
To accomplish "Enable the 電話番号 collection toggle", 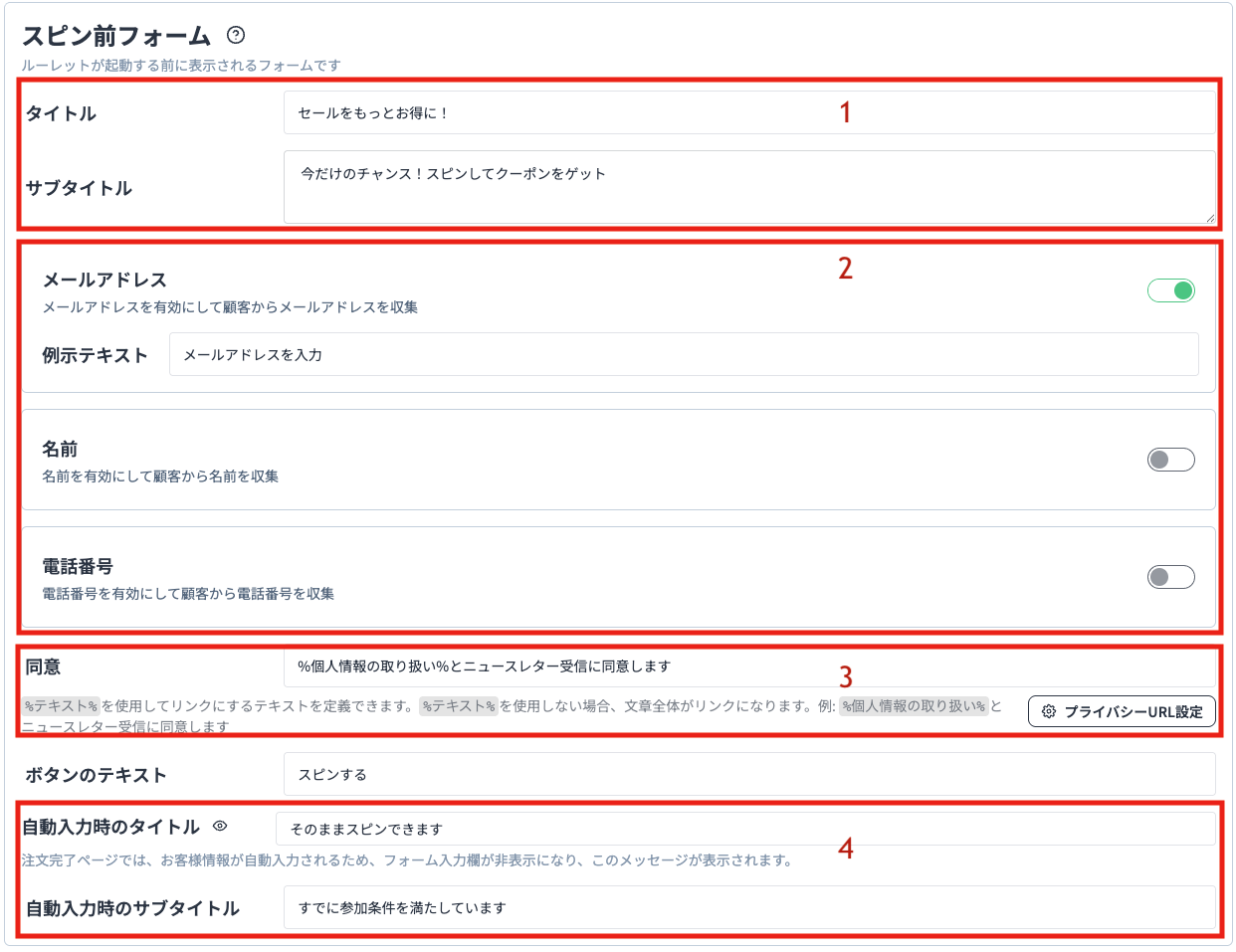I will [1170, 577].
